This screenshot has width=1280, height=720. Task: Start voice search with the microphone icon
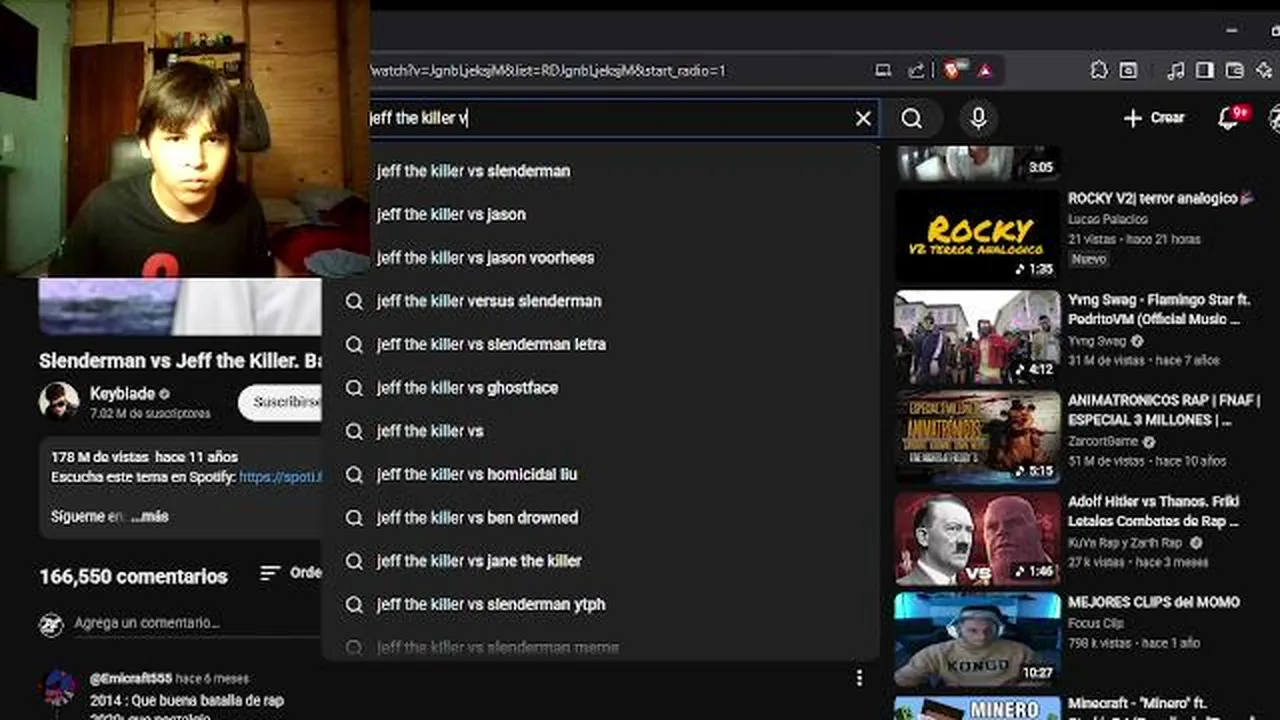point(979,118)
